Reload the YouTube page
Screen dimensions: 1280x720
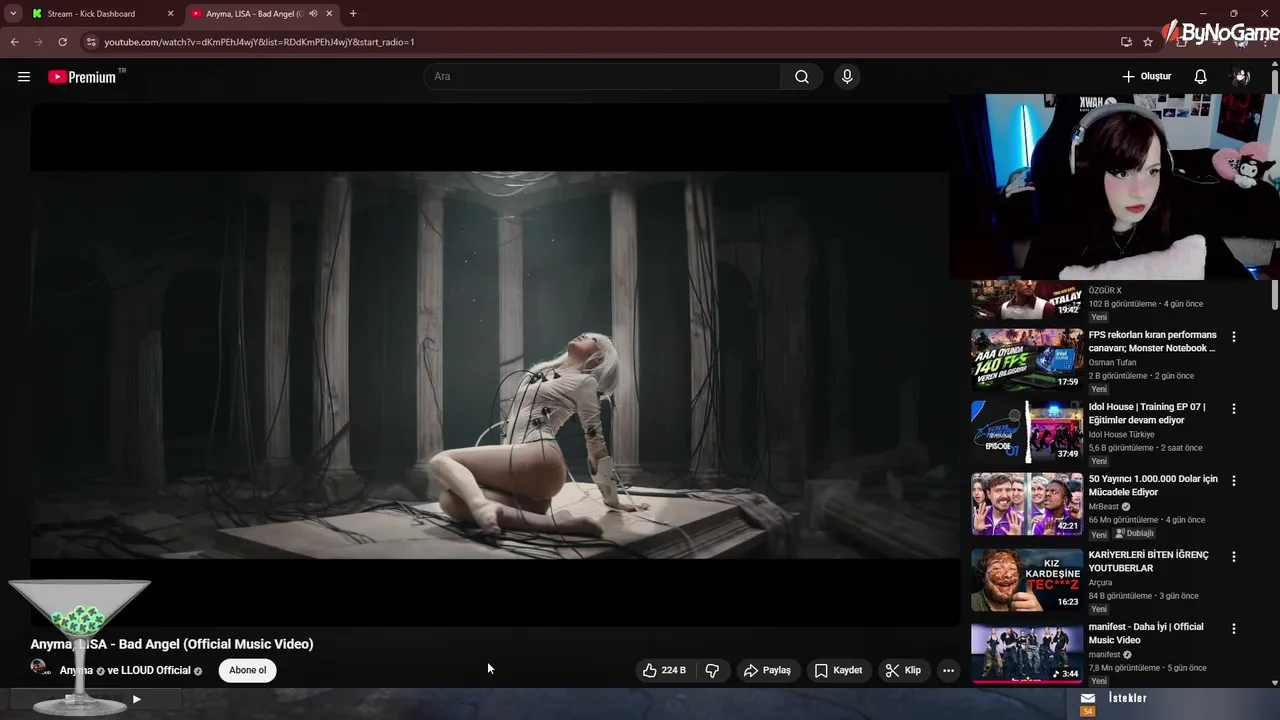coord(63,42)
